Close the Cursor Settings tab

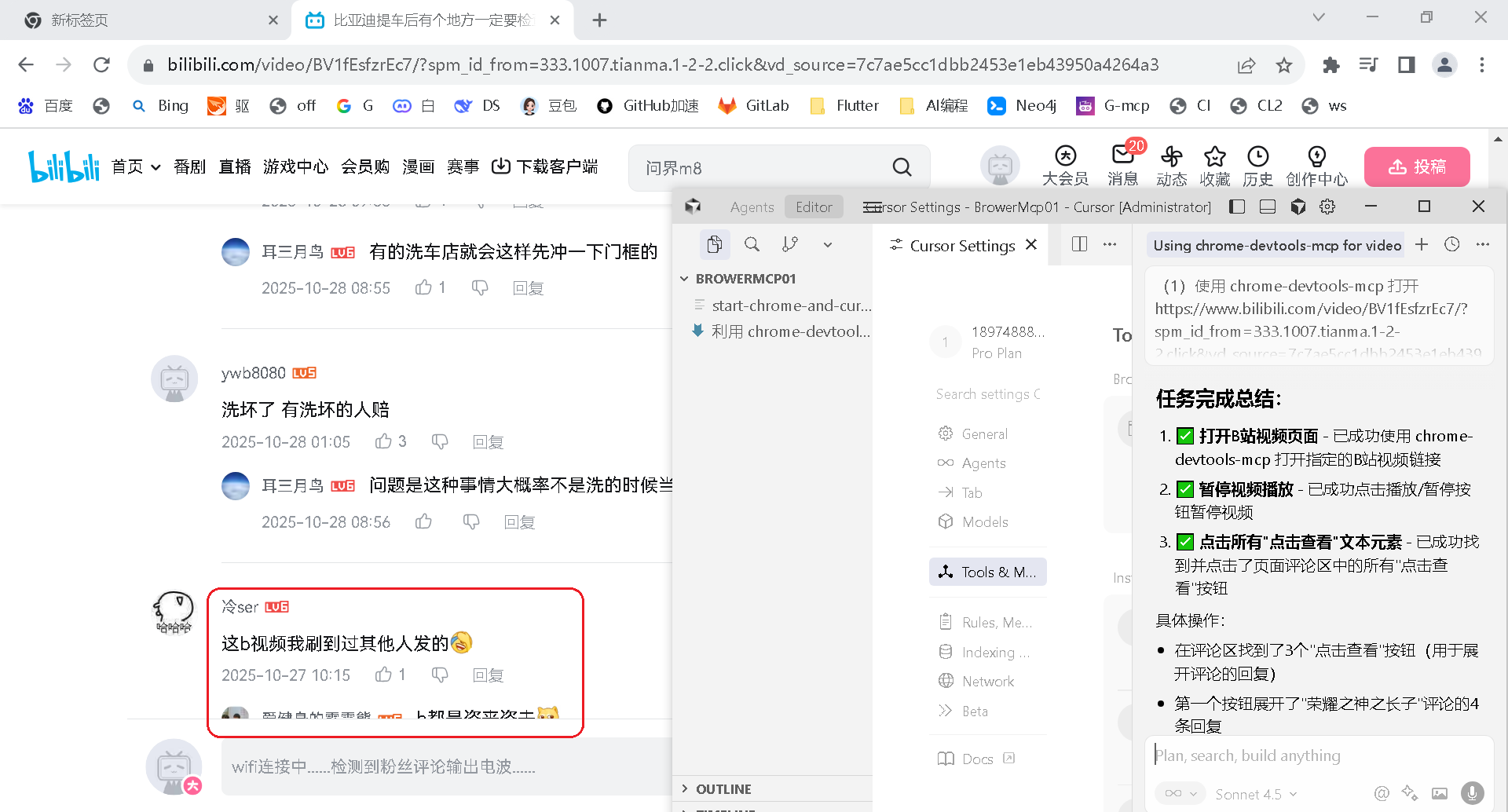tap(1031, 245)
